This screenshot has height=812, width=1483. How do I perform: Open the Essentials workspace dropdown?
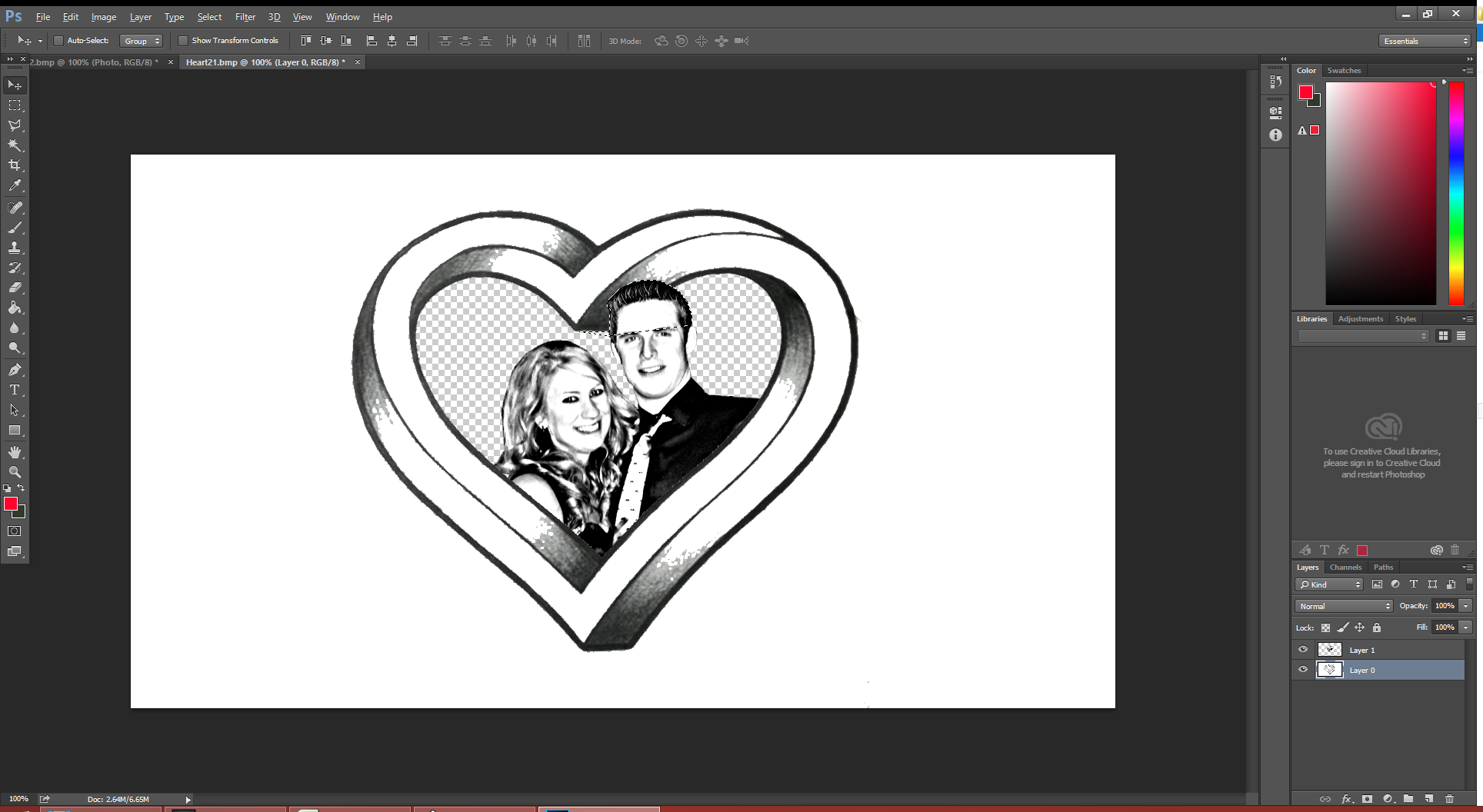pos(1425,41)
